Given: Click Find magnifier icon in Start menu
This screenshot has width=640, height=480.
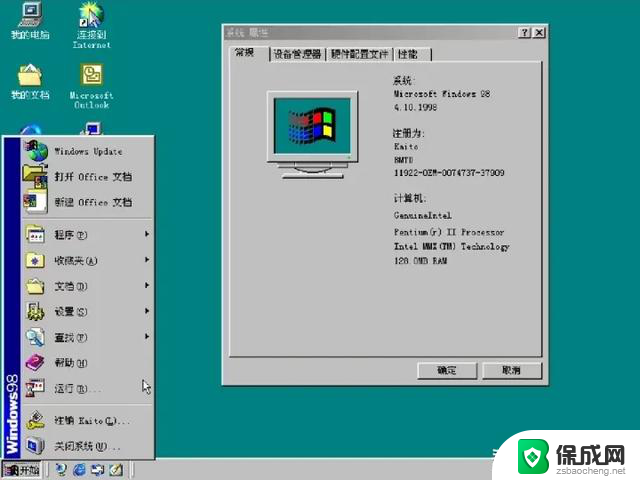Looking at the screenshot, I should point(36,337).
